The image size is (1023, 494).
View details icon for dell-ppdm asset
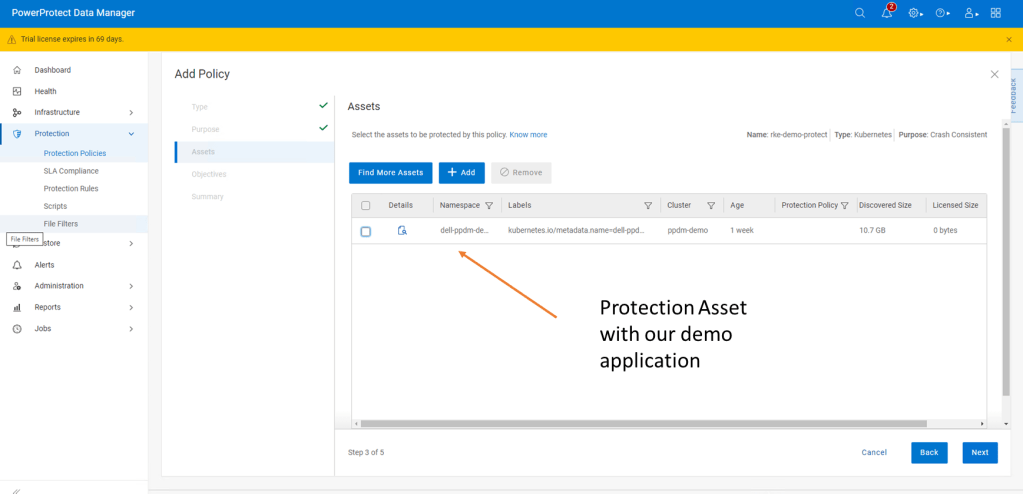point(402,230)
